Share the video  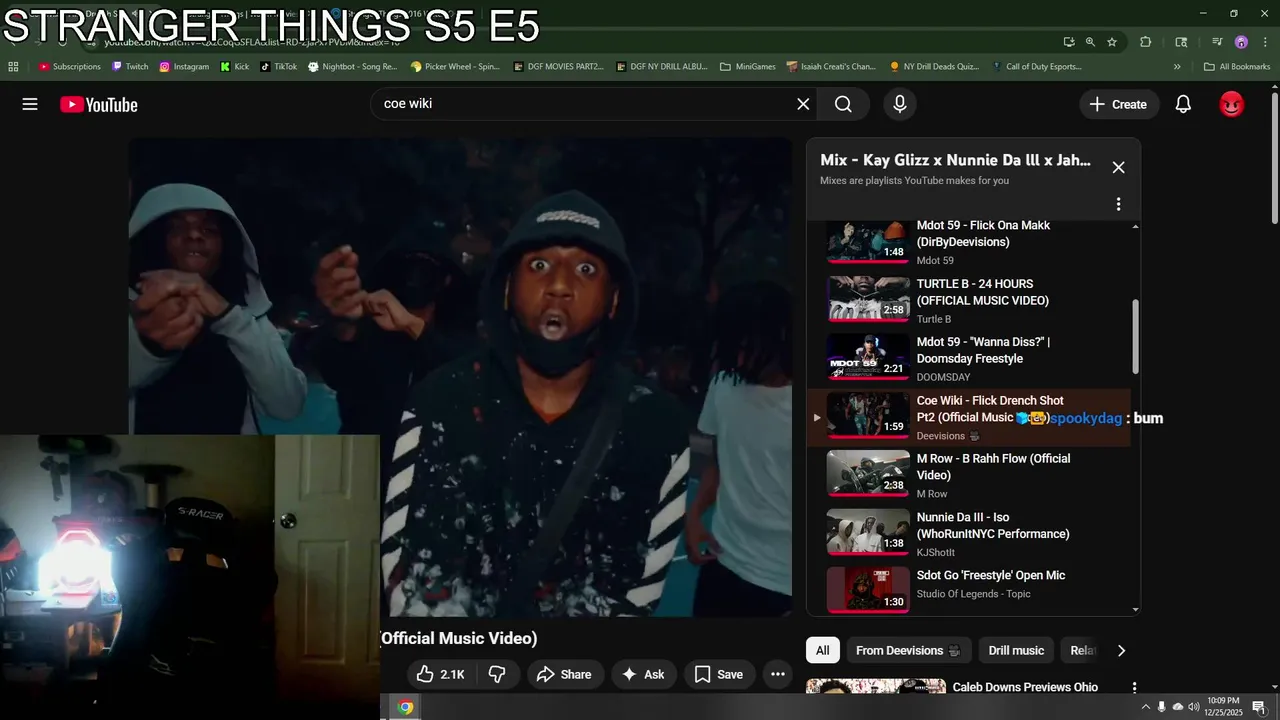[x=564, y=675]
